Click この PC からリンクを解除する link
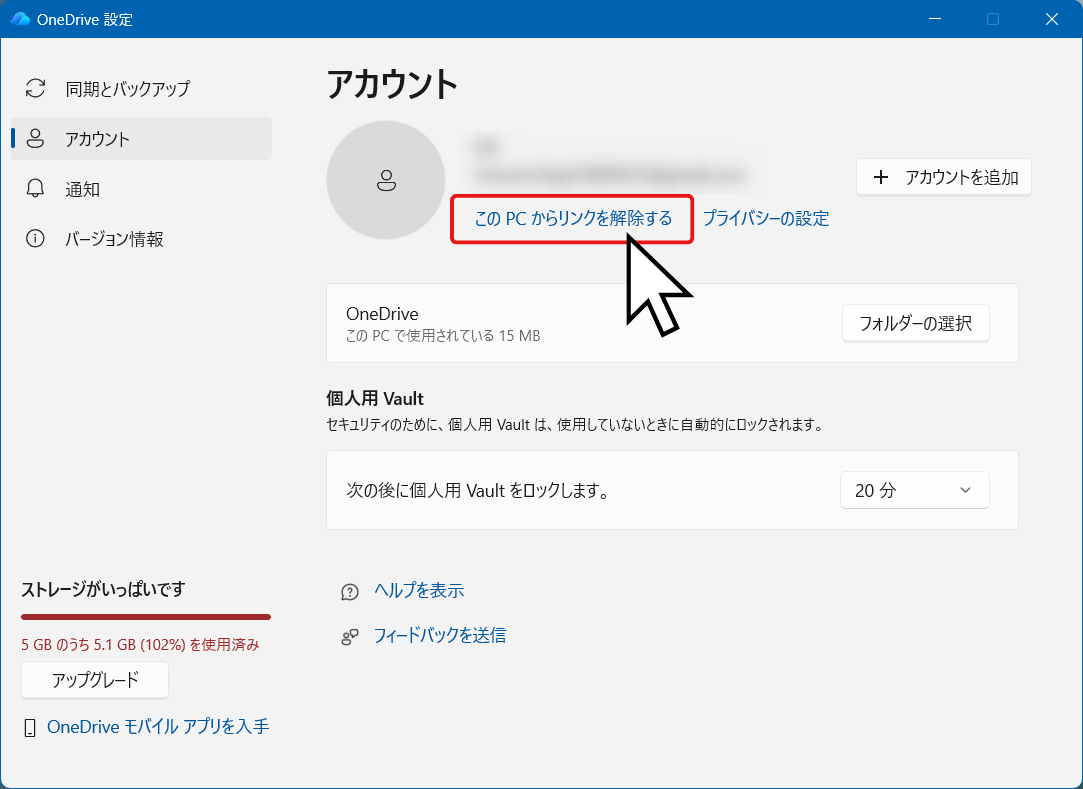Viewport: 1083px width, 789px height. (x=573, y=218)
